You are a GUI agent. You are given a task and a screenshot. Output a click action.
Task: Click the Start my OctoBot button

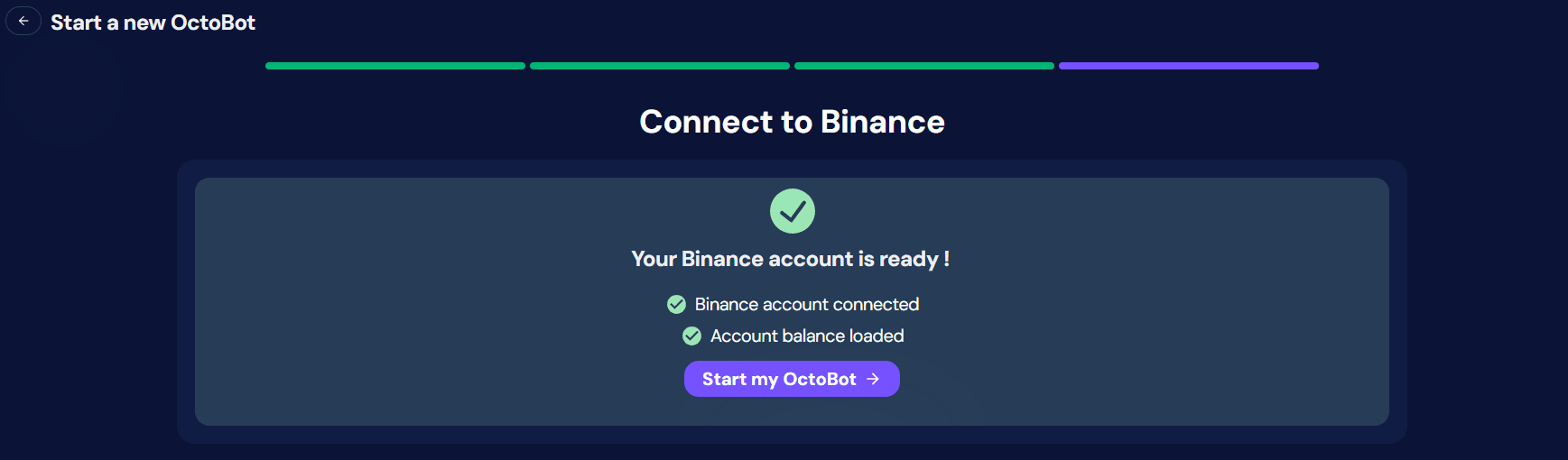point(792,379)
